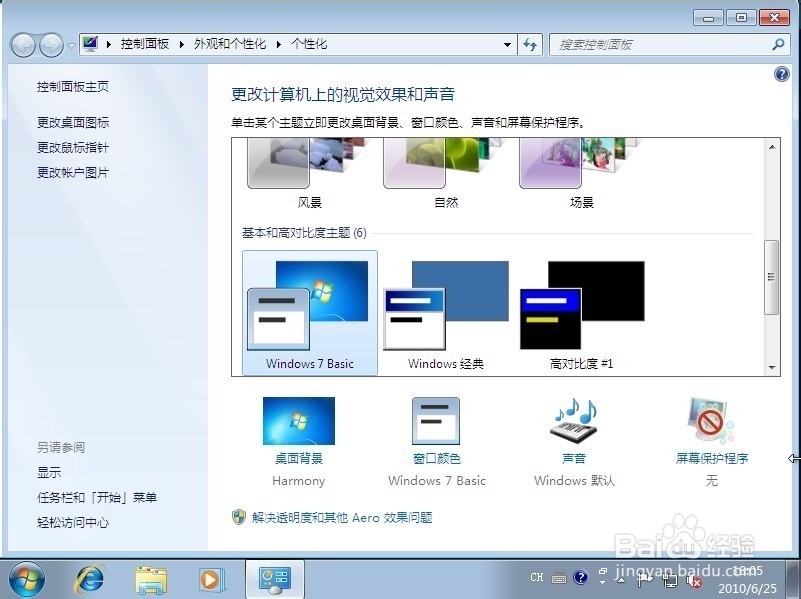Image resolution: width=801 pixels, height=599 pixels.
Task: Open 声音 settings keyboard-notes icon
Action: click(574, 421)
